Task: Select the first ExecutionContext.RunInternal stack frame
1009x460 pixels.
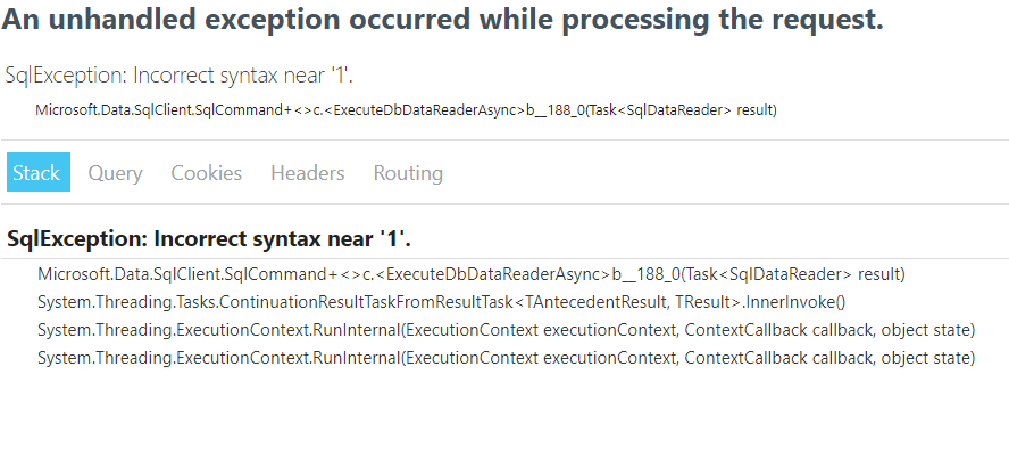Action: [506, 331]
